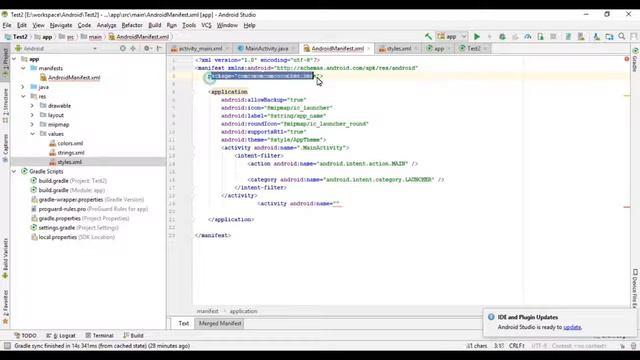Switch to Merged Manifest bottom tab
This screenshot has height=360, width=640.
pyautogui.click(x=220, y=324)
